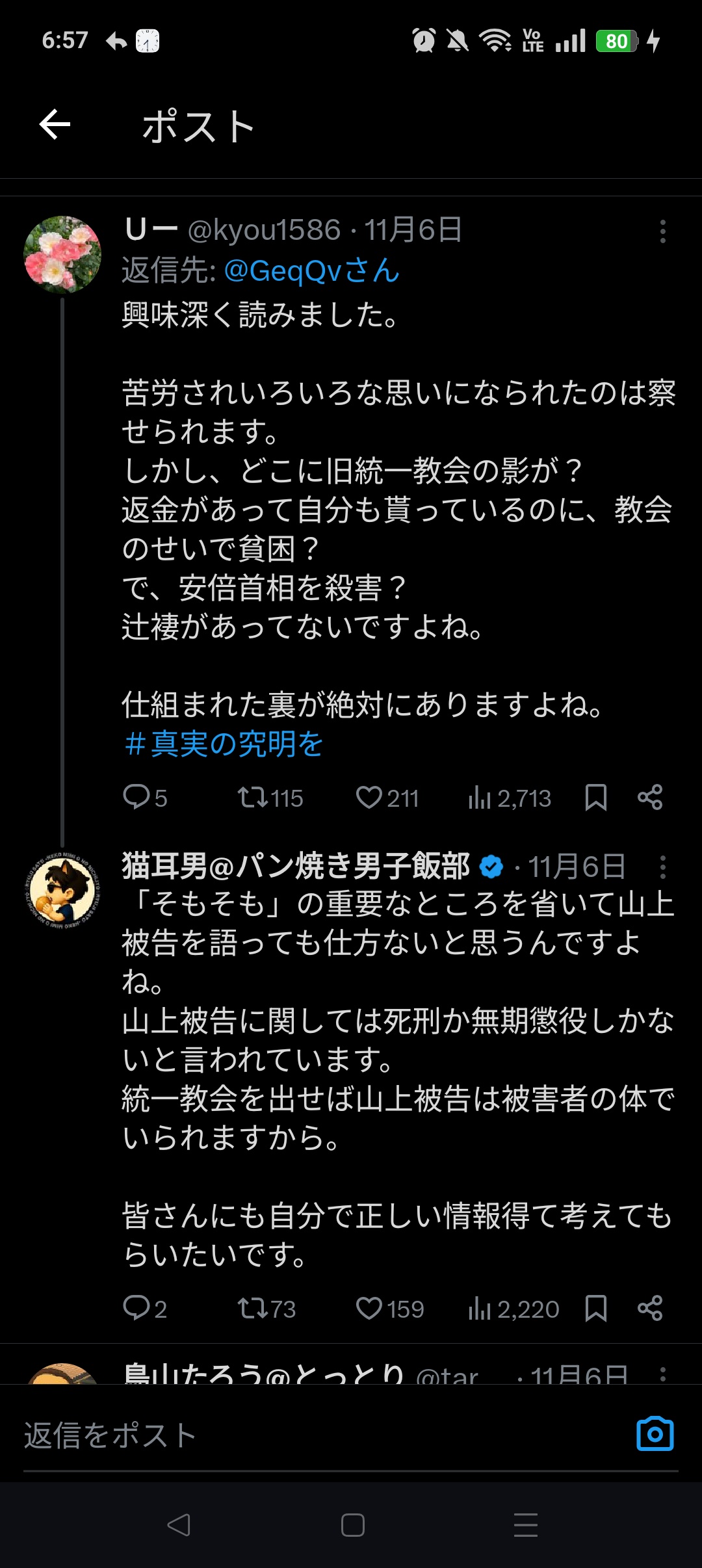Repost 猫耳男's post showing 73 reposts
This screenshot has height=1568, width=702.
pyautogui.click(x=253, y=1308)
